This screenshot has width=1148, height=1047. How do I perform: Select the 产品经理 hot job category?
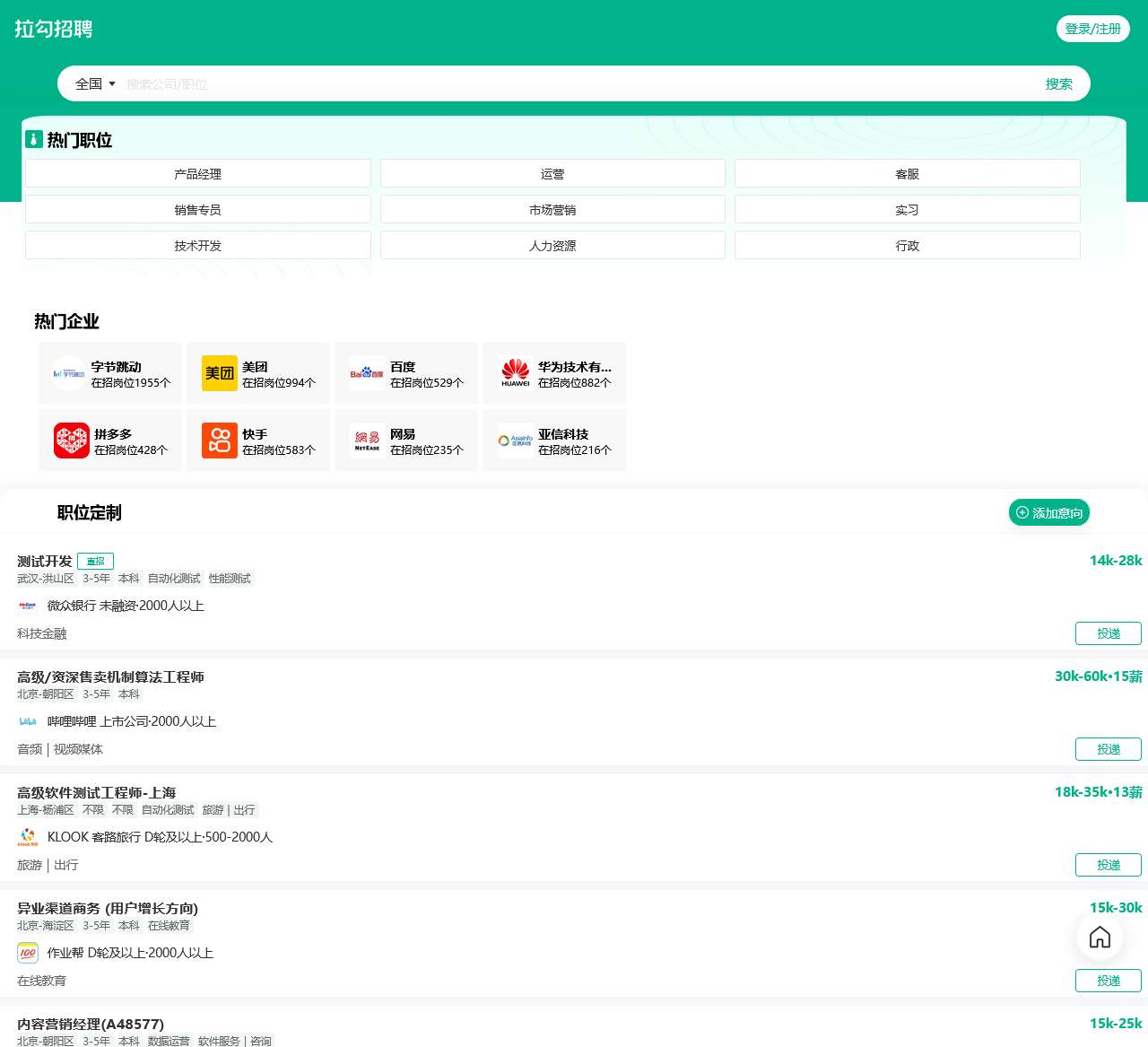pyautogui.click(x=197, y=174)
